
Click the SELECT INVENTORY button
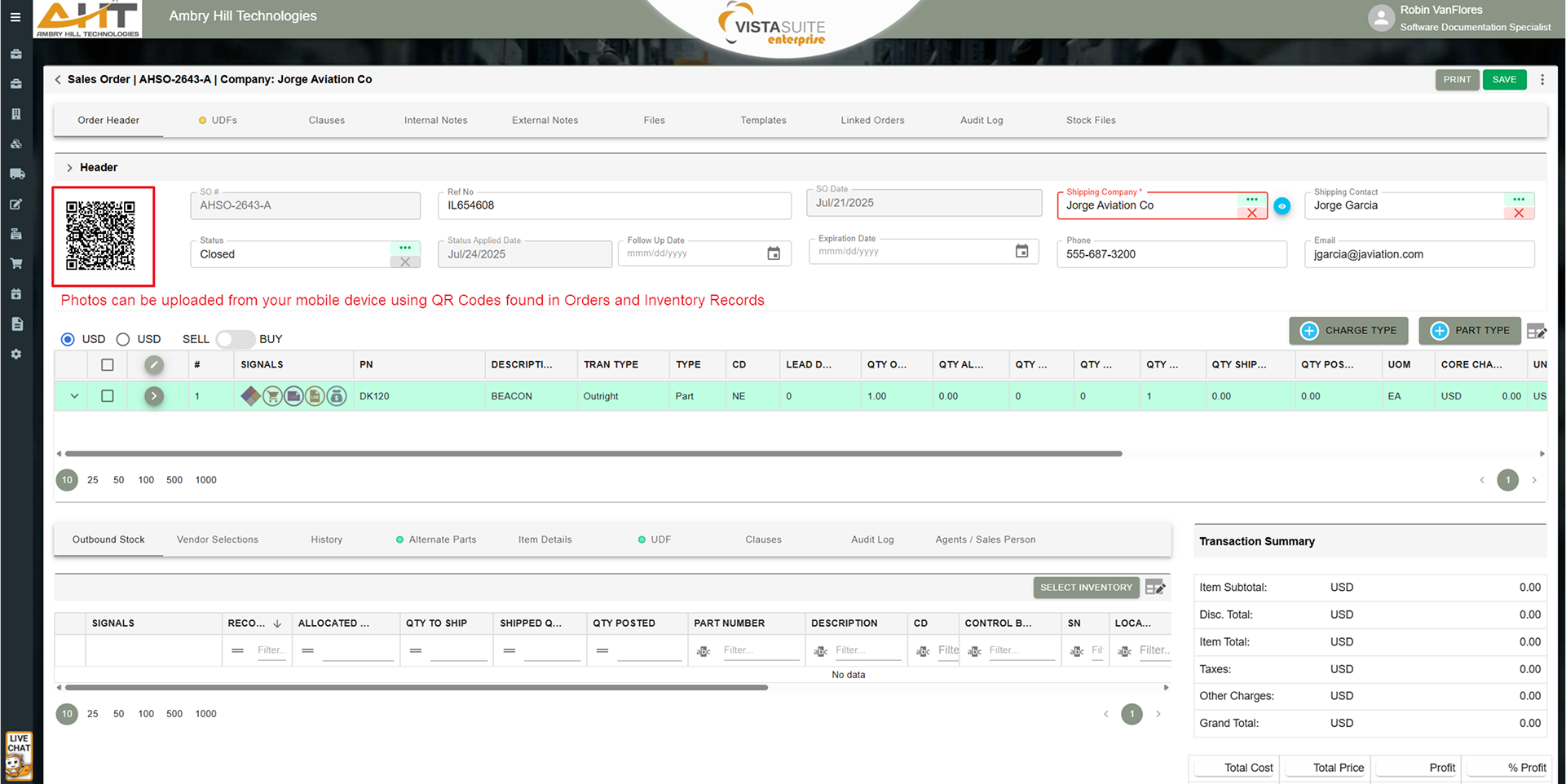(x=1085, y=588)
